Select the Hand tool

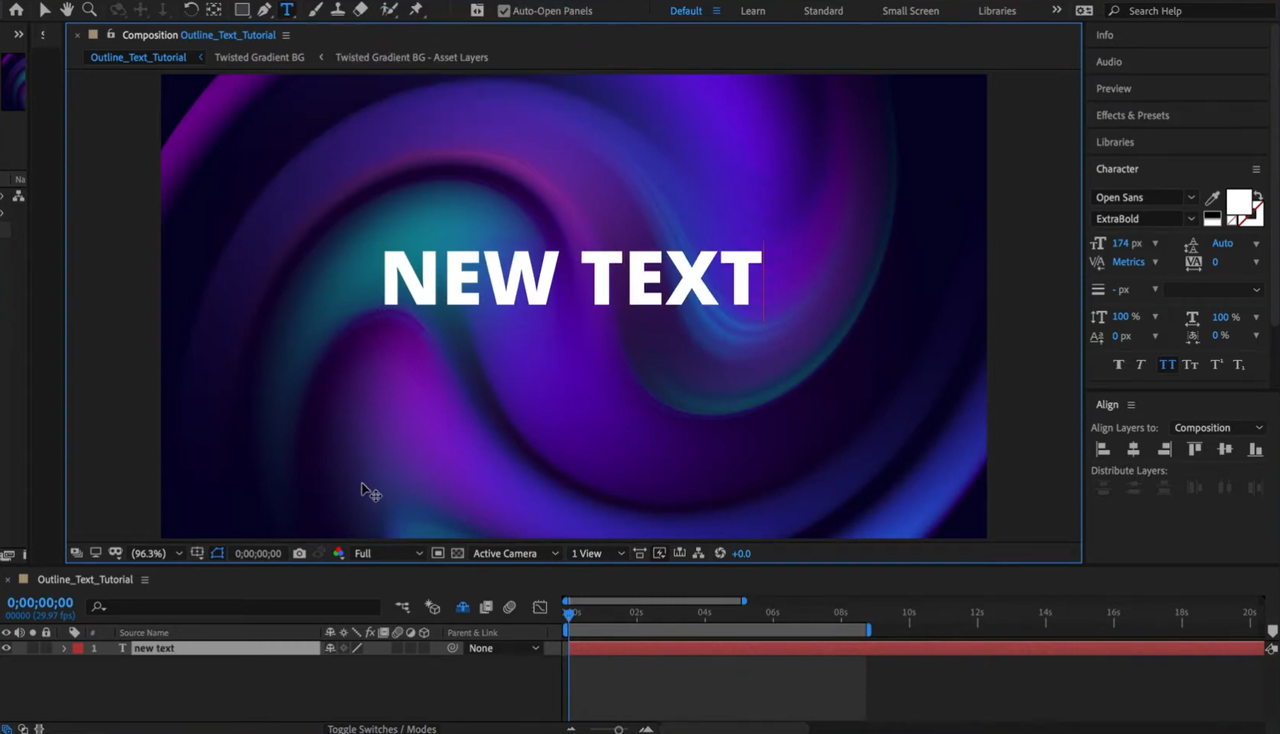click(x=67, y=10)
